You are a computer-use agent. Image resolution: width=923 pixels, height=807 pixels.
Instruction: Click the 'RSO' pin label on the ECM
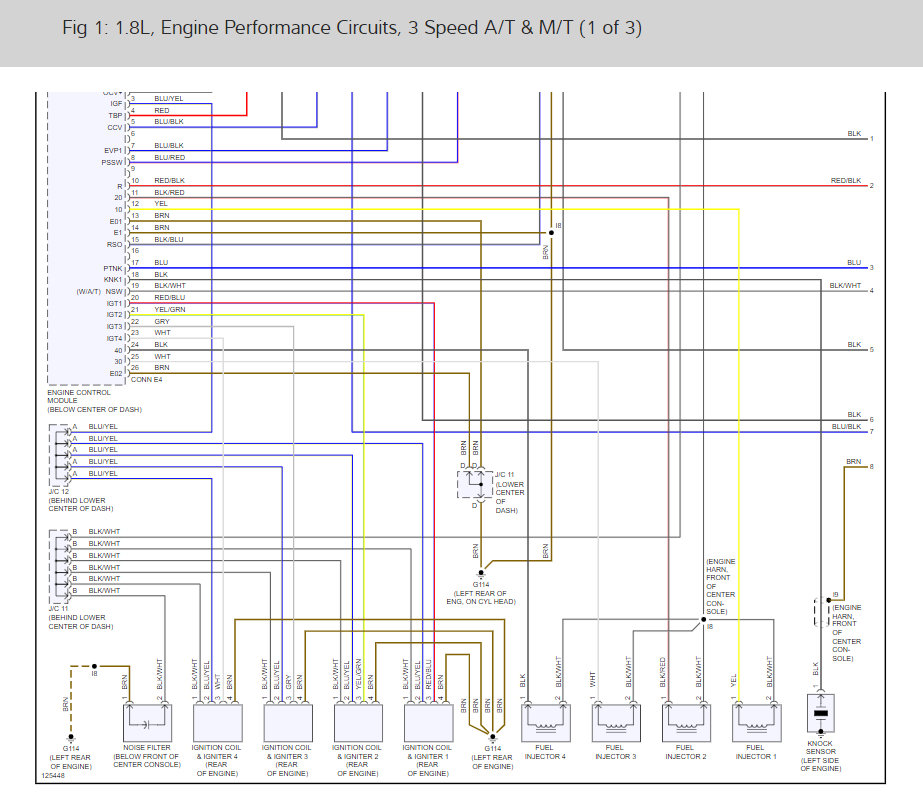[115, 245]
